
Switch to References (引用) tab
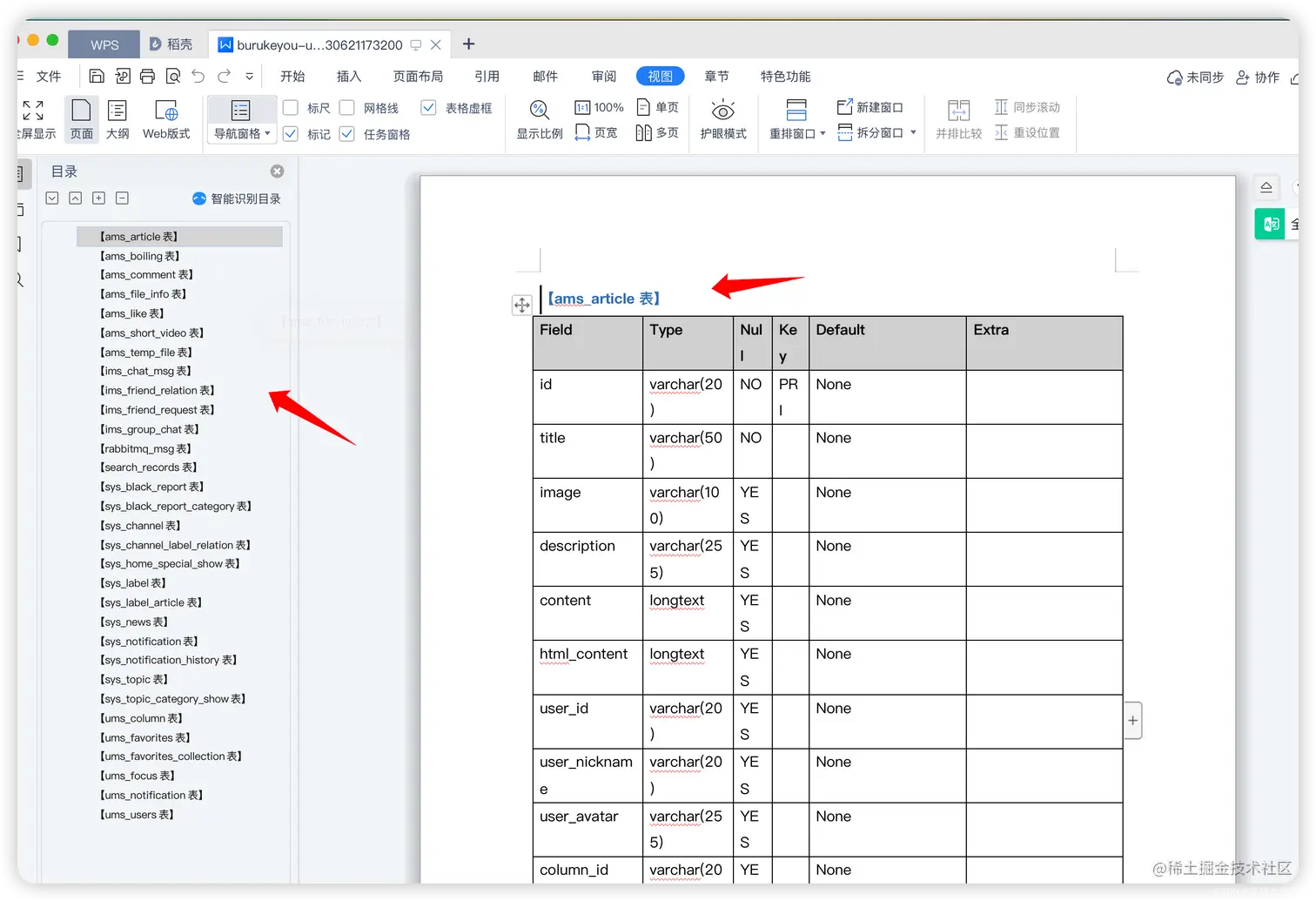(x=487, y=77)
